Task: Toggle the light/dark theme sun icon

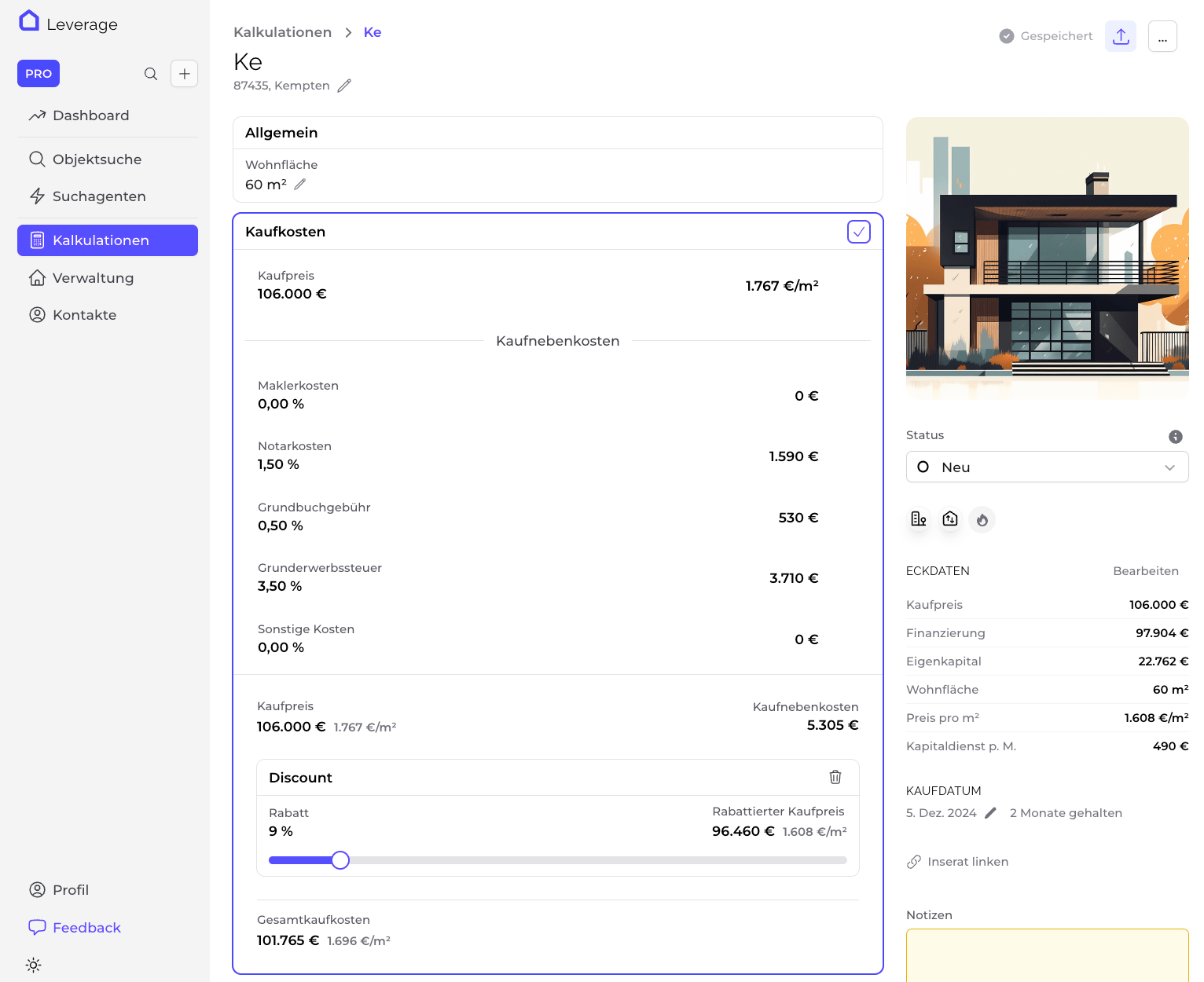Action: (x=33, y=965)
